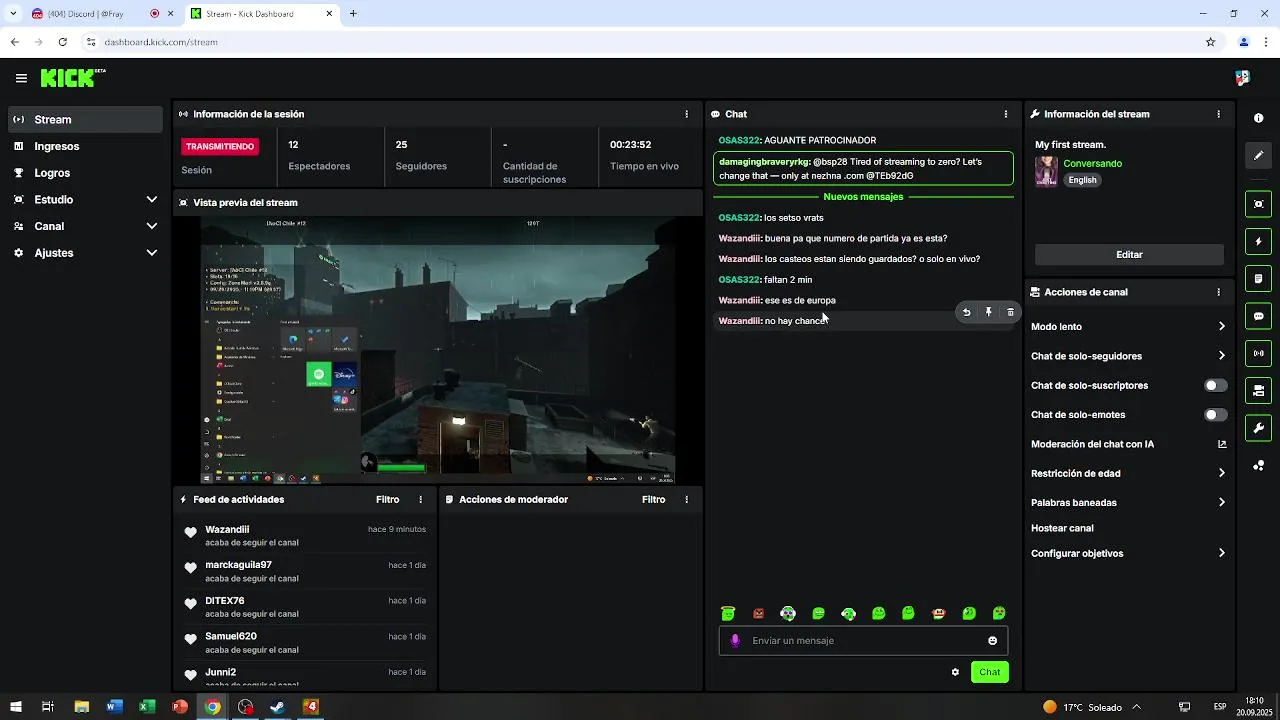Viewport: 1280px width, 720px height.
Task: Open chat settings gear beside Chat button
Action: (955, 672)
